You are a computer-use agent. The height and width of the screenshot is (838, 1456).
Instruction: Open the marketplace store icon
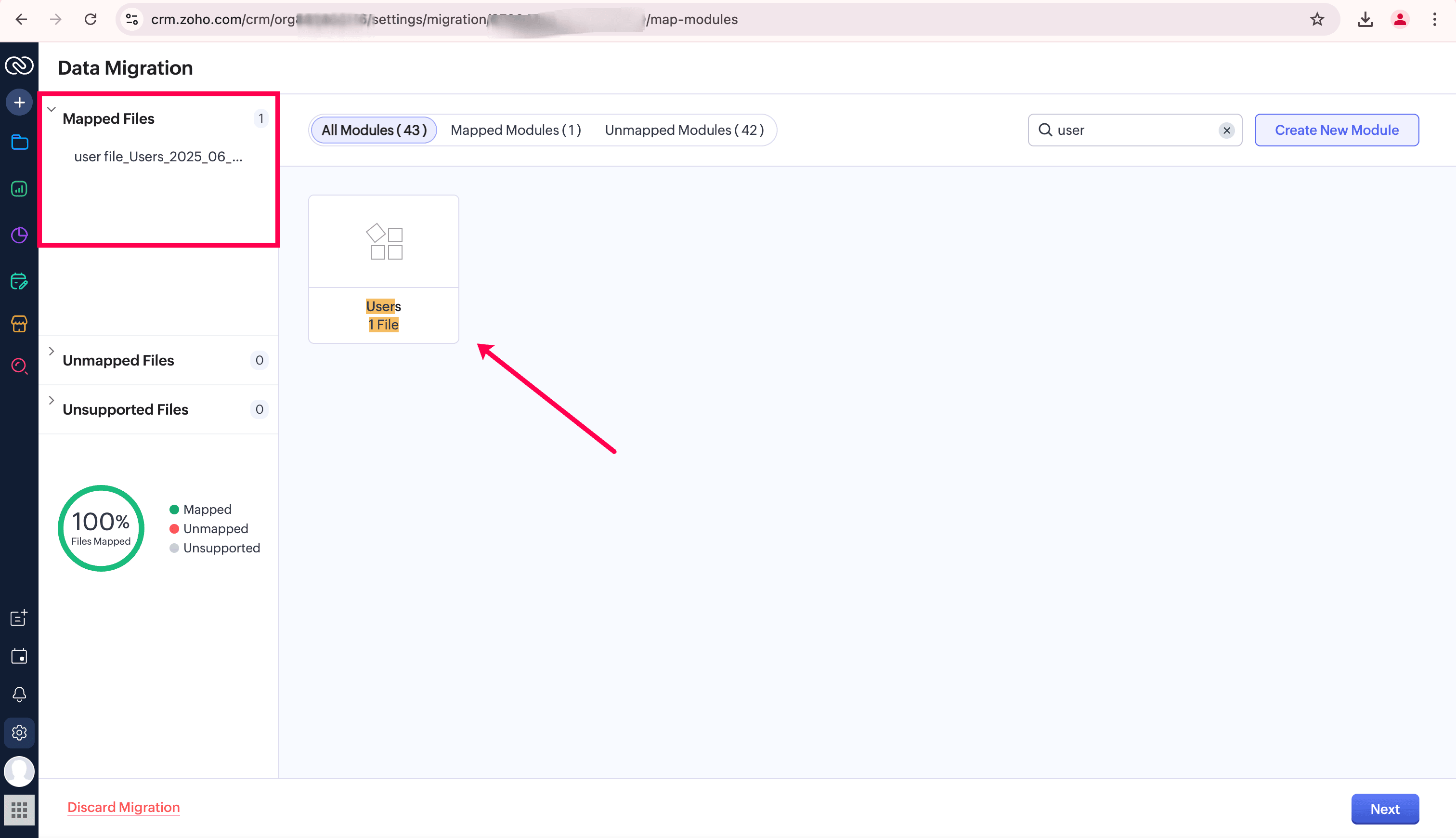pos(19,324)
